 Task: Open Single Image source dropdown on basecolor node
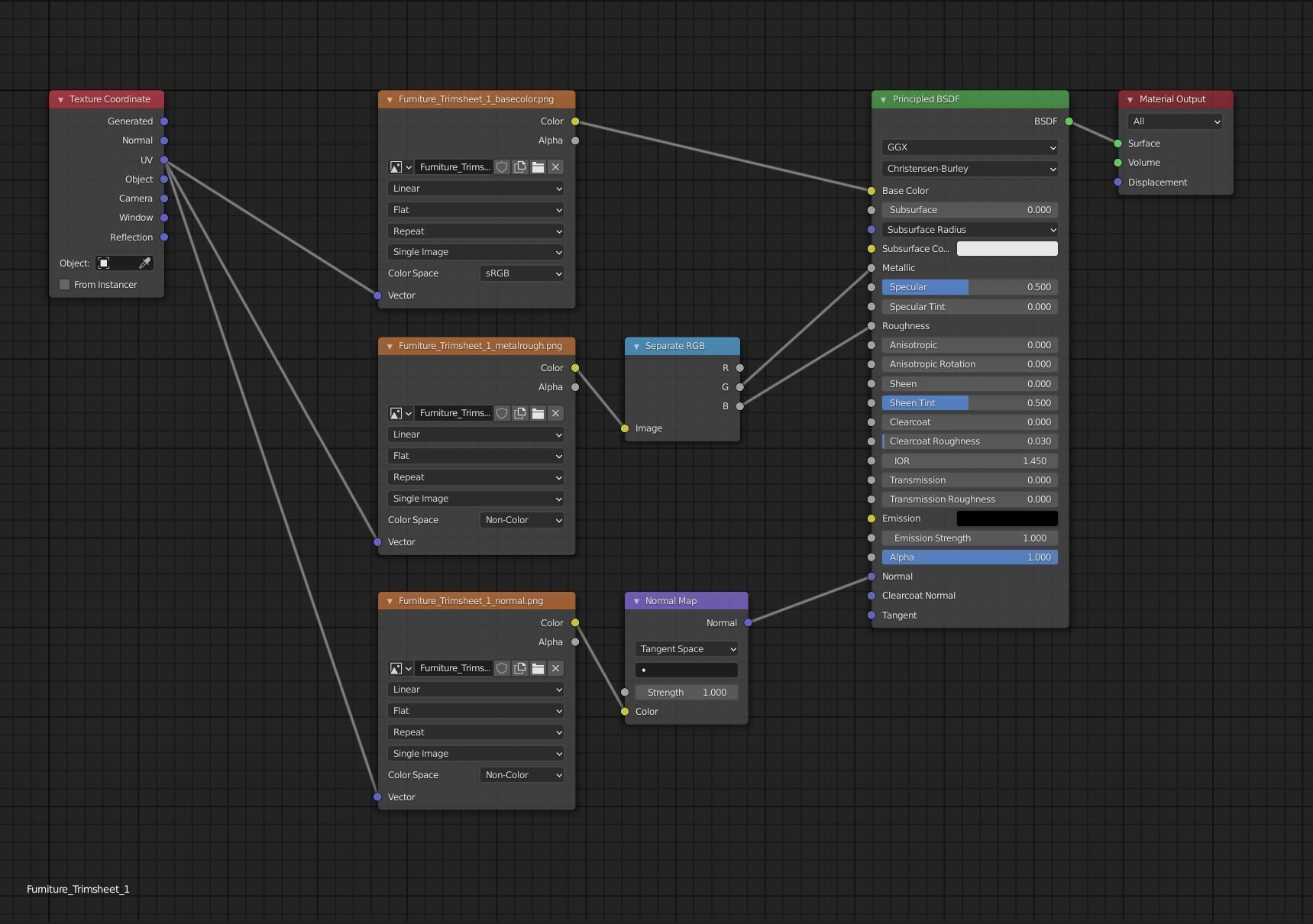click(x=477, y=252)
